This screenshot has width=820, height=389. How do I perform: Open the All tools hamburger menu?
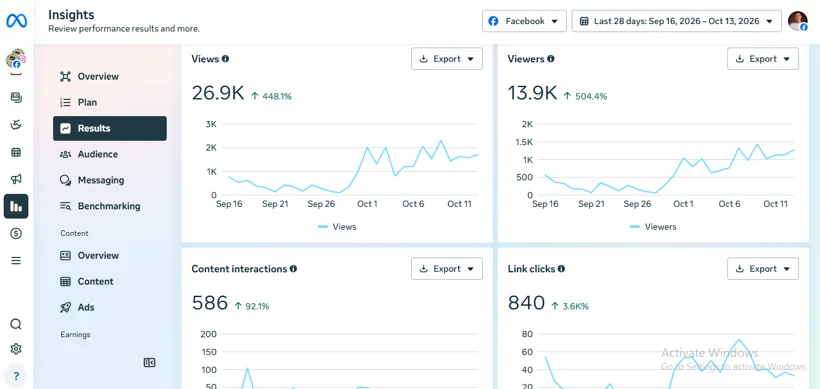click(16, 260)
